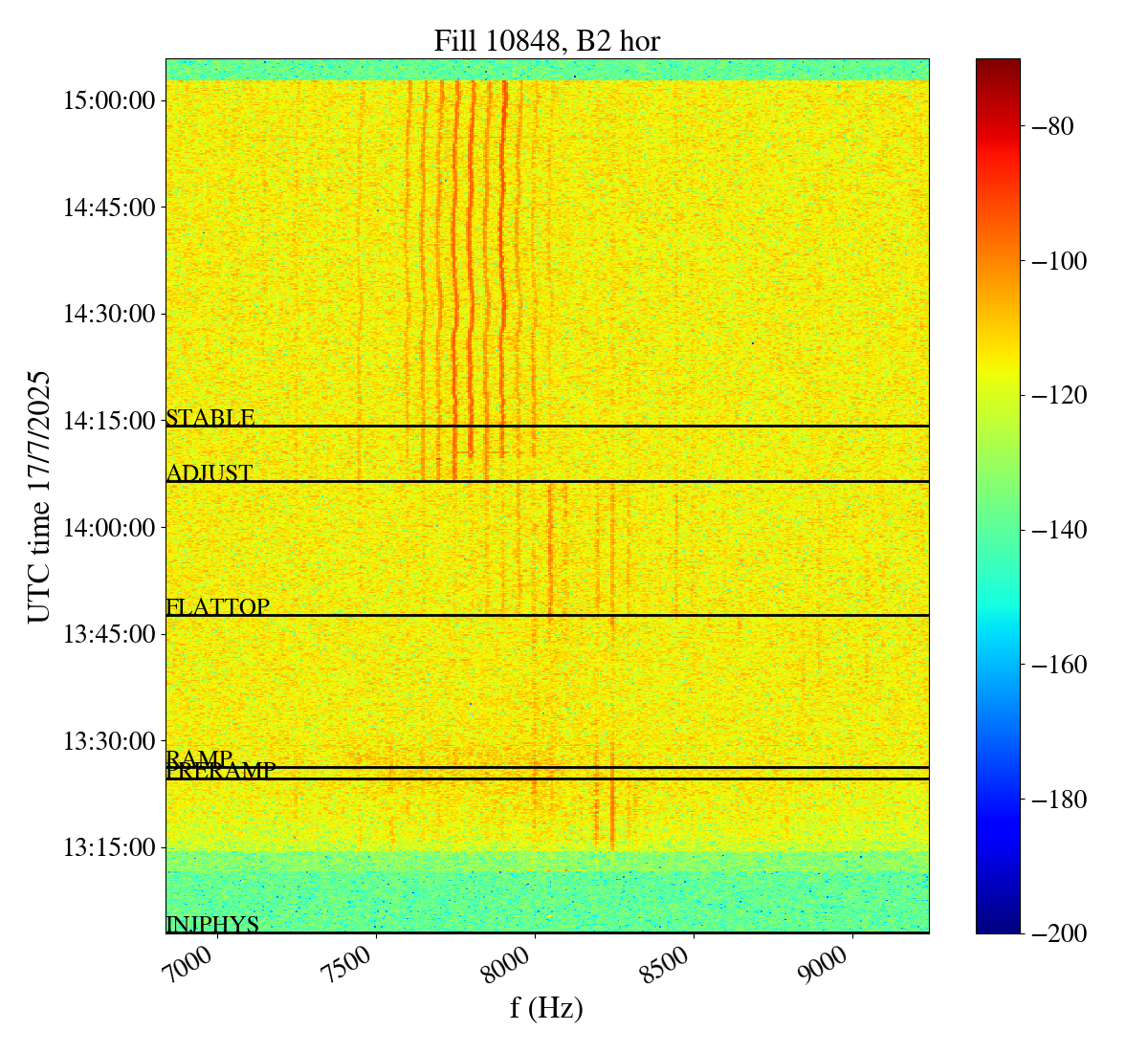
Task: Click the "UTC time 17/7/2025" y-axis label
Action: 39,495
